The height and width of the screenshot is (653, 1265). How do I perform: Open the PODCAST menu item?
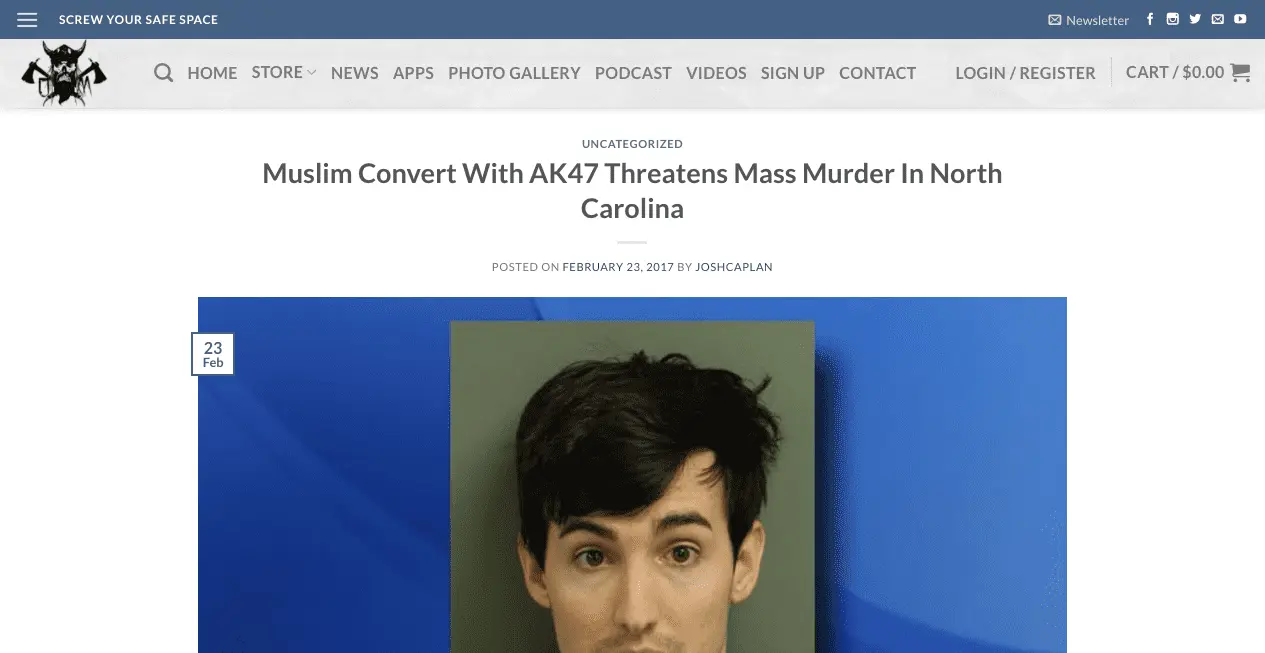point(633,73)
